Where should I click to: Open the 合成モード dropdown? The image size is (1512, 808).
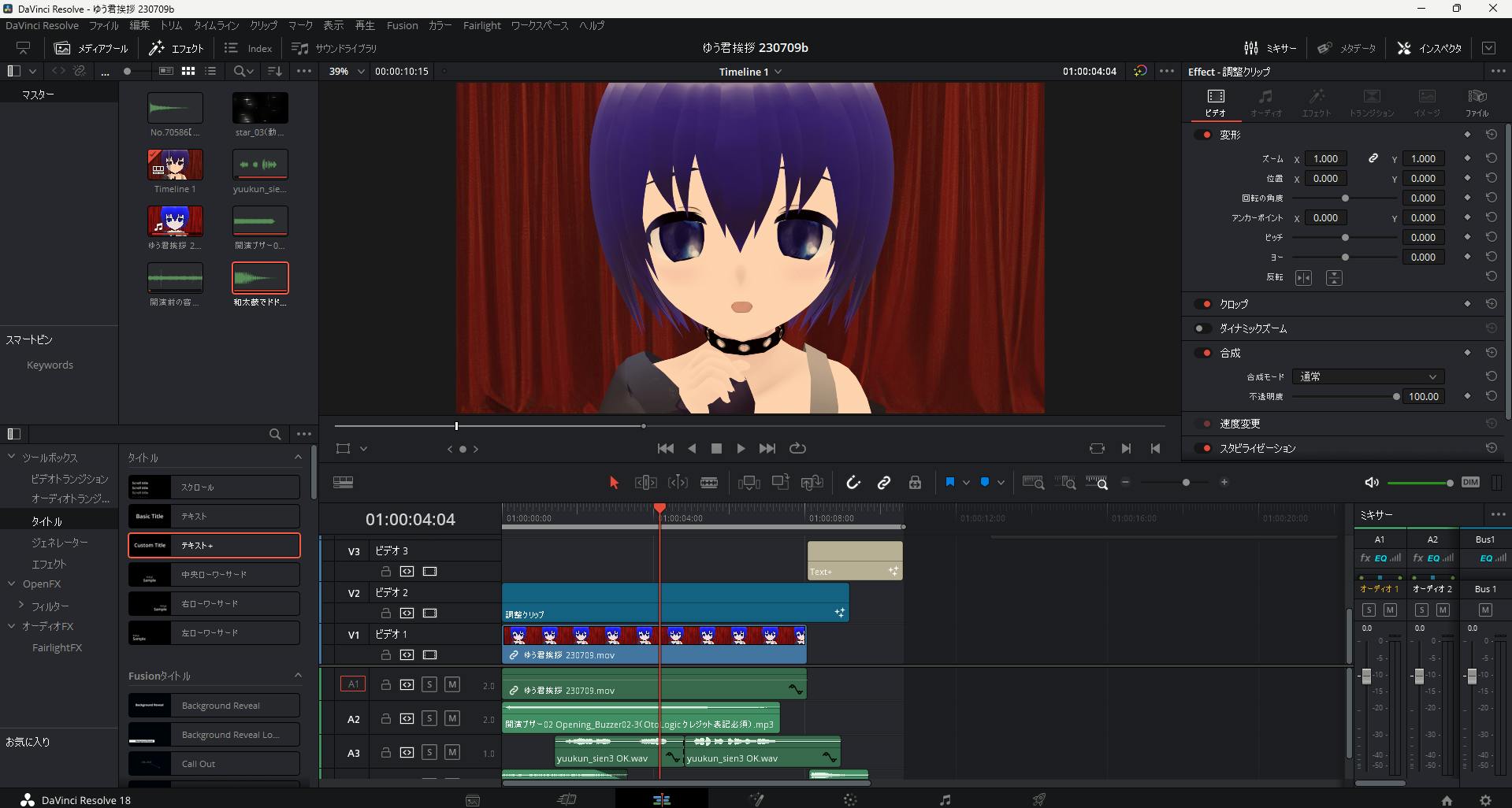pos(1367,376)
